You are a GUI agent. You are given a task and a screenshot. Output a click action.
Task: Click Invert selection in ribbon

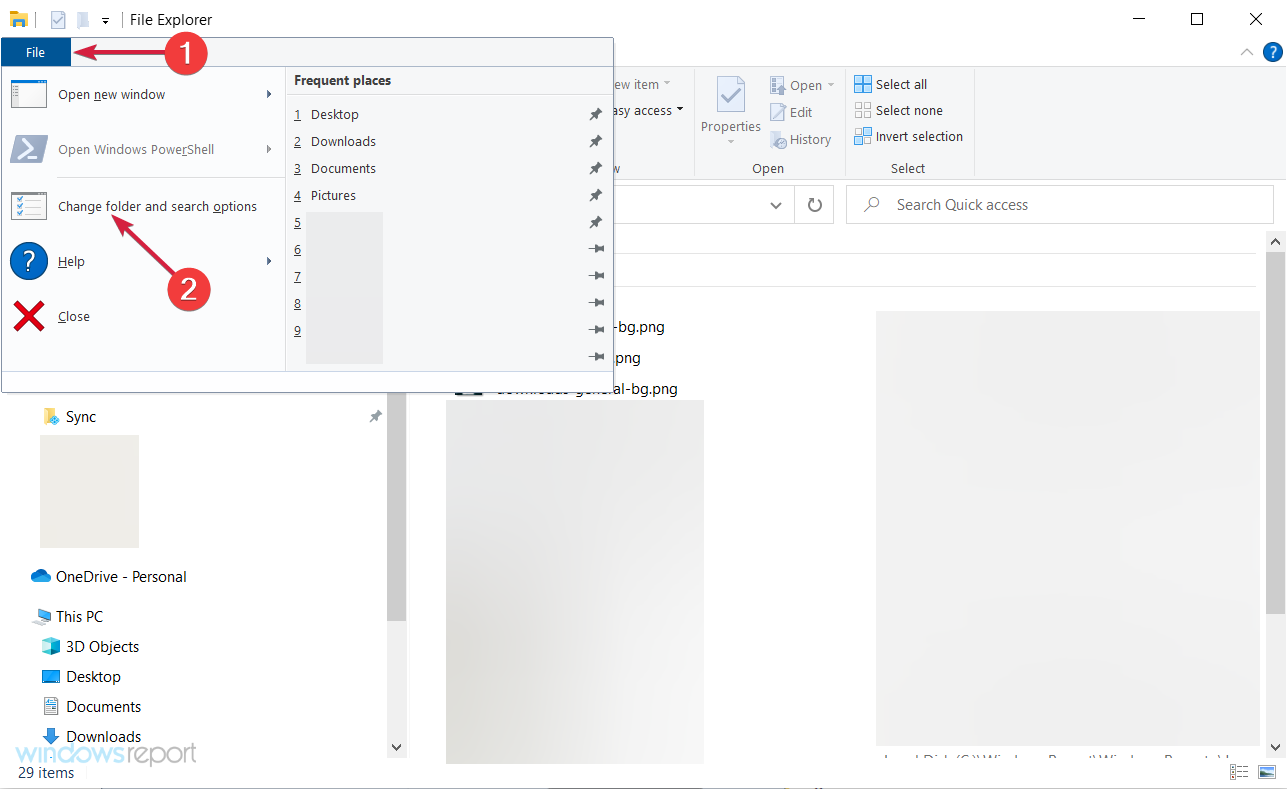click(x=908, y=136)
